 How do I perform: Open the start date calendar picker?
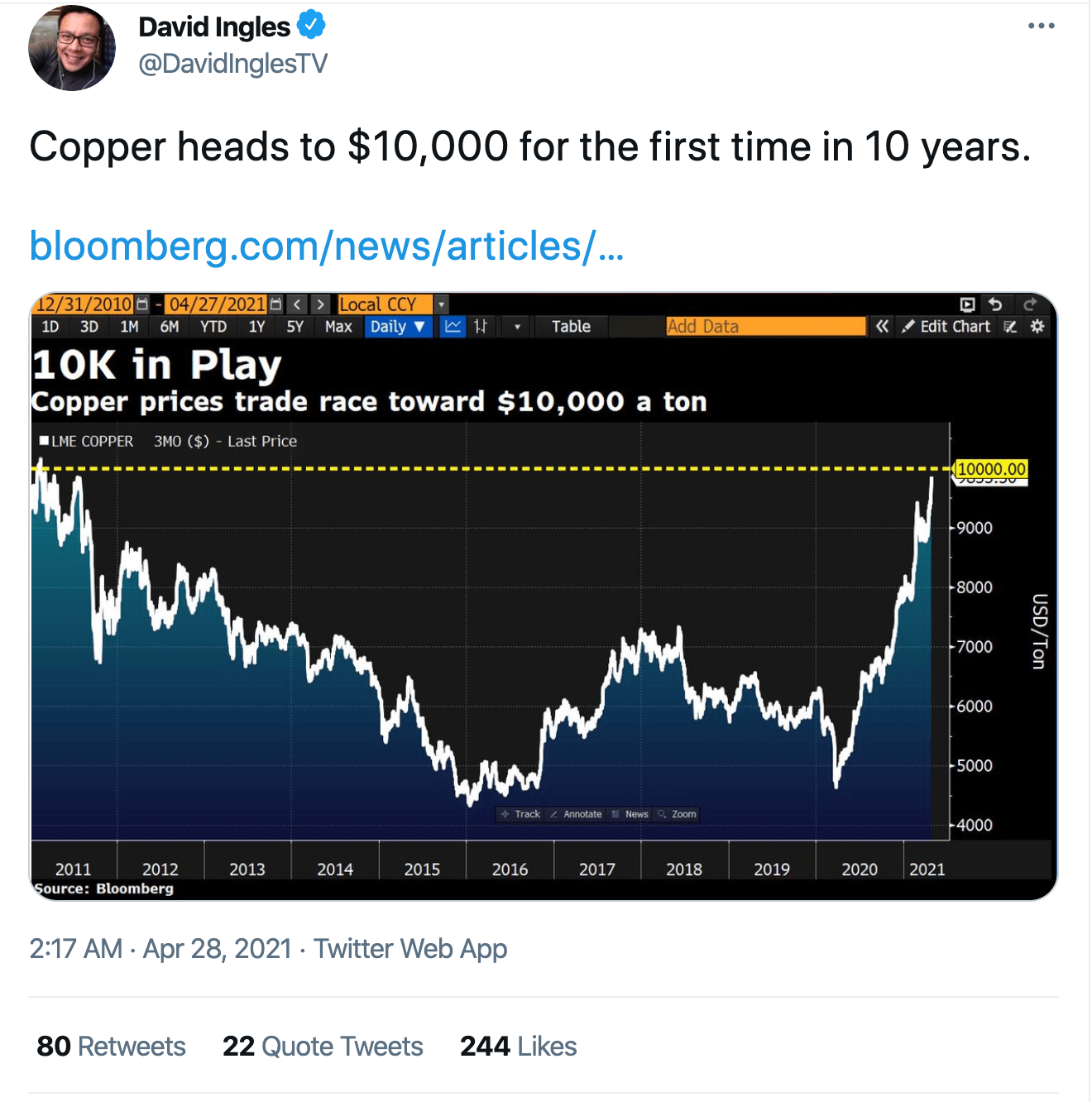click(142, 304)
